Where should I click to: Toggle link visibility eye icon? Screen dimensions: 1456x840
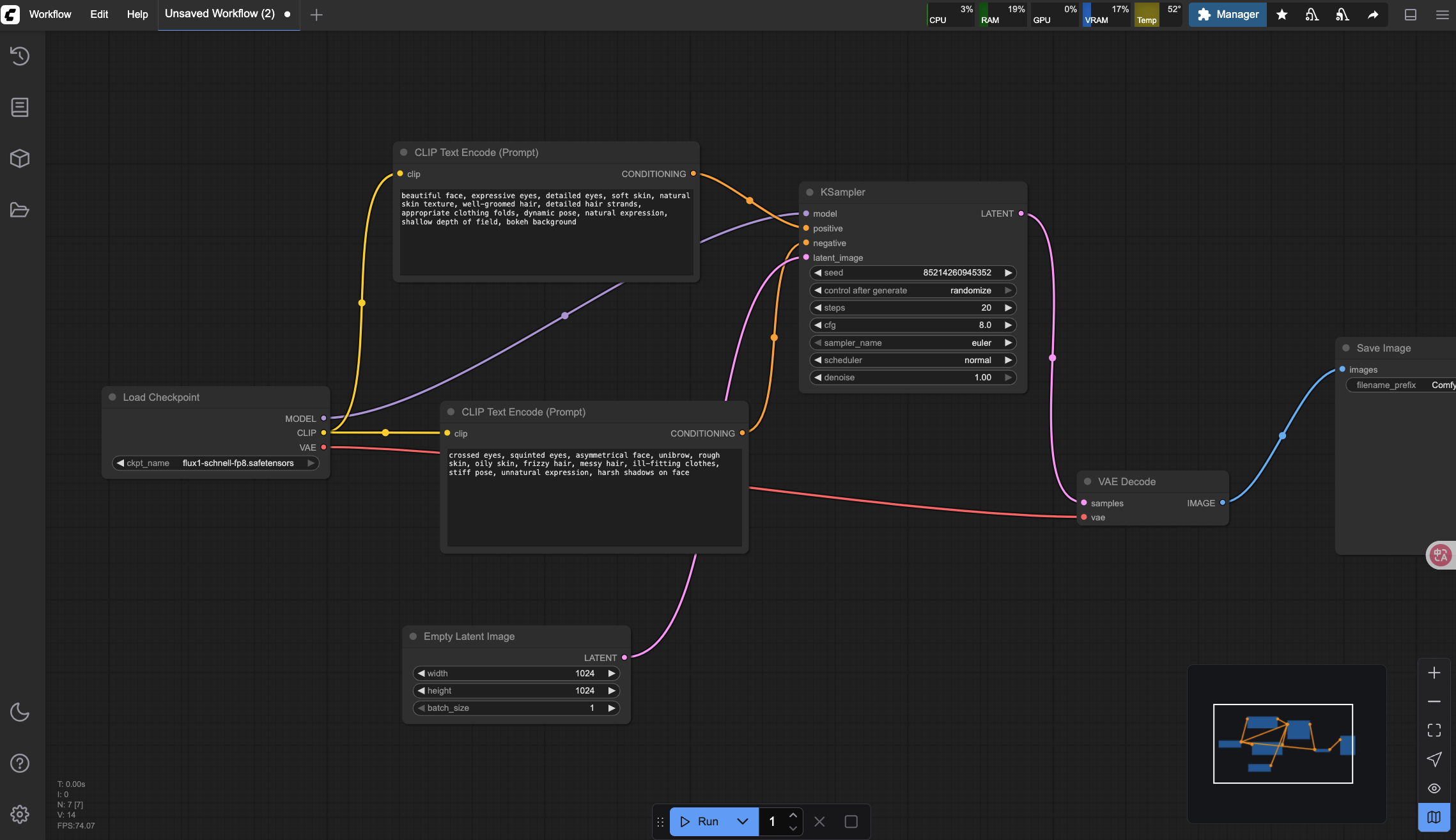[x=1434, y=788]
